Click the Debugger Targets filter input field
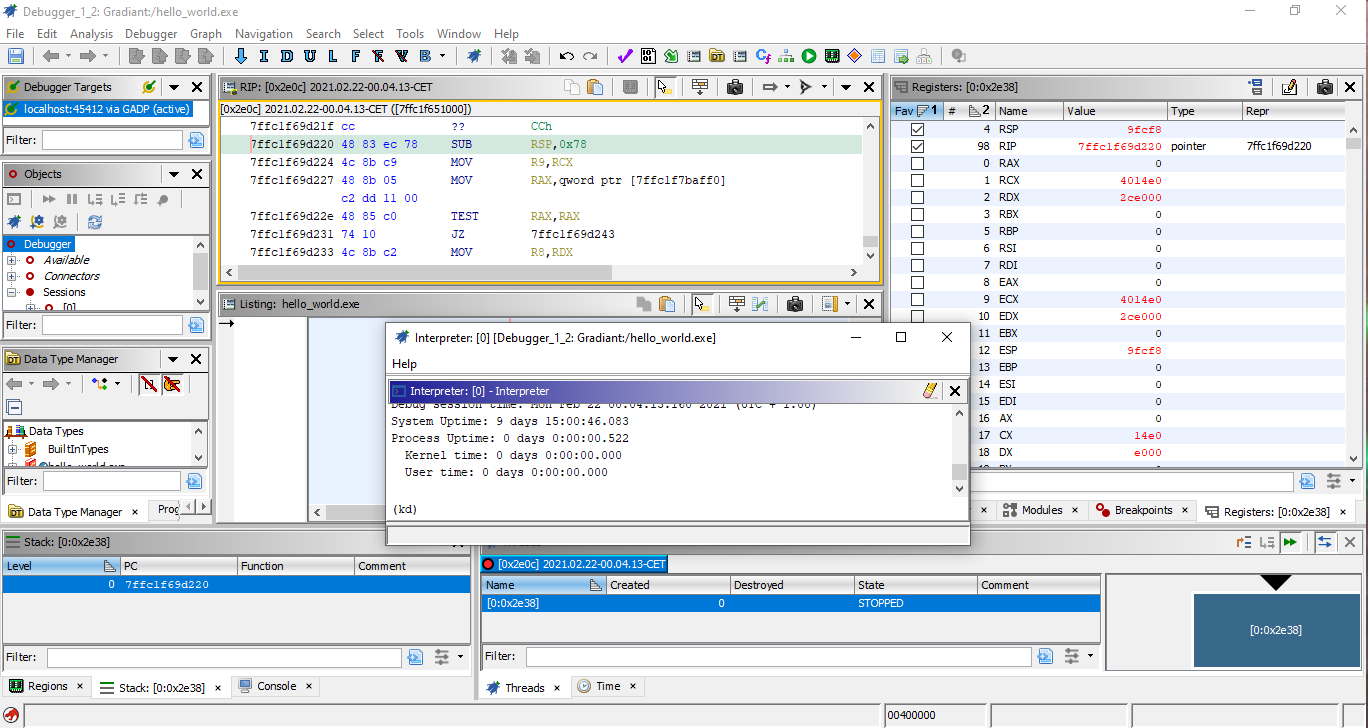Viewport: 1368px width, 728px height. [x=112, y=140]
